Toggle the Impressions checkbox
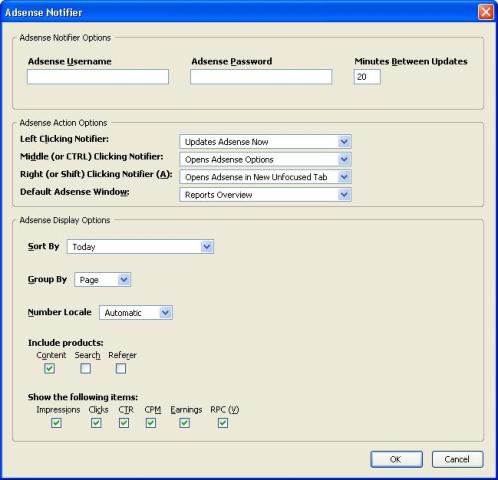 click(x=56, y=423)
